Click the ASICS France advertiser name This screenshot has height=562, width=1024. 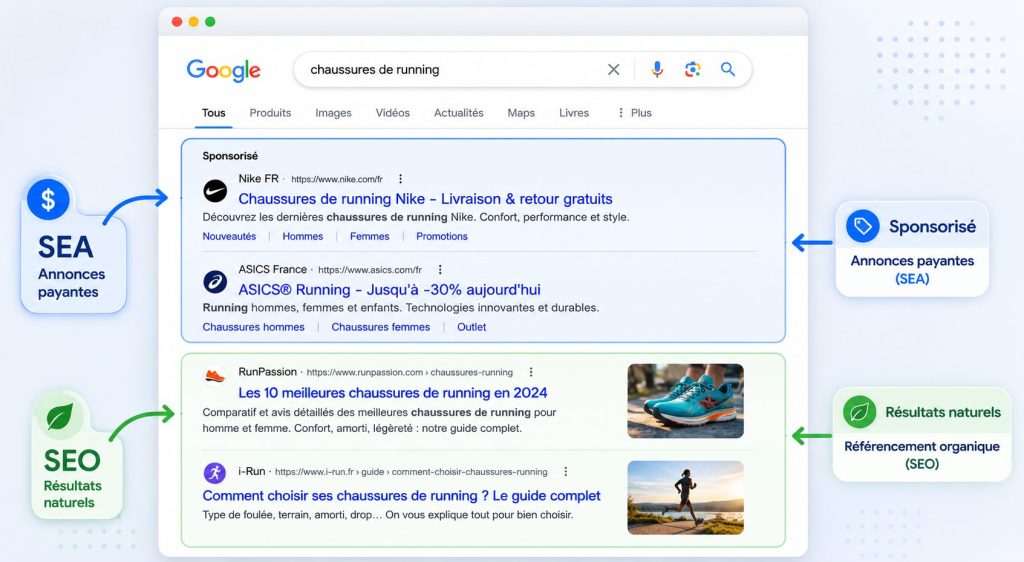[273, 270]
